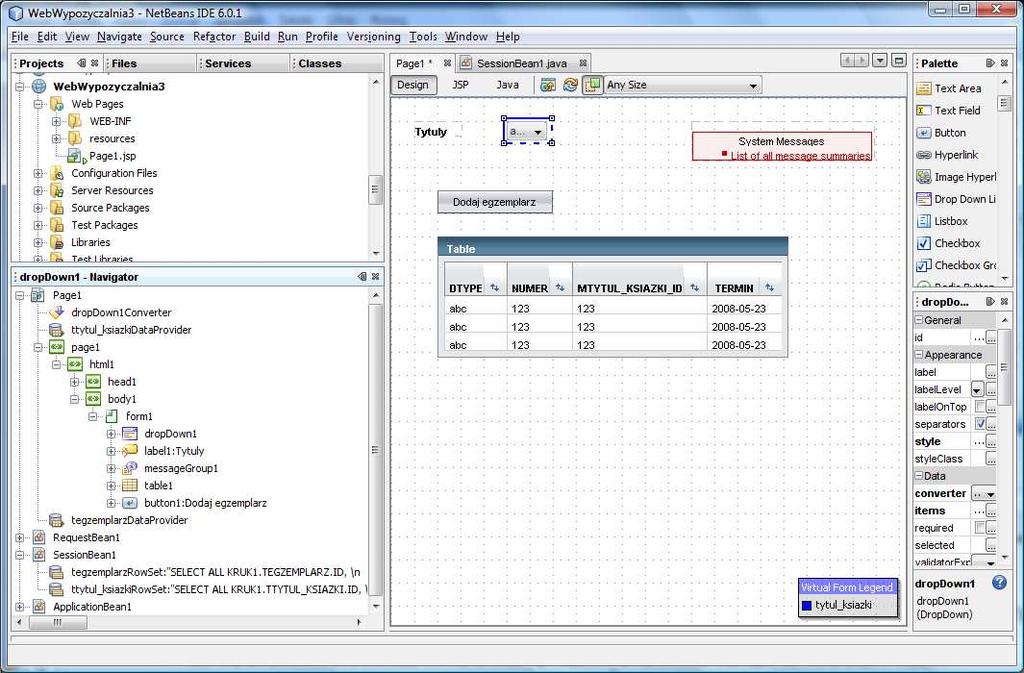Click the button1 component icon in Navigator
The width and height of the screenshot is (1024, 673).
pos(130,503)
